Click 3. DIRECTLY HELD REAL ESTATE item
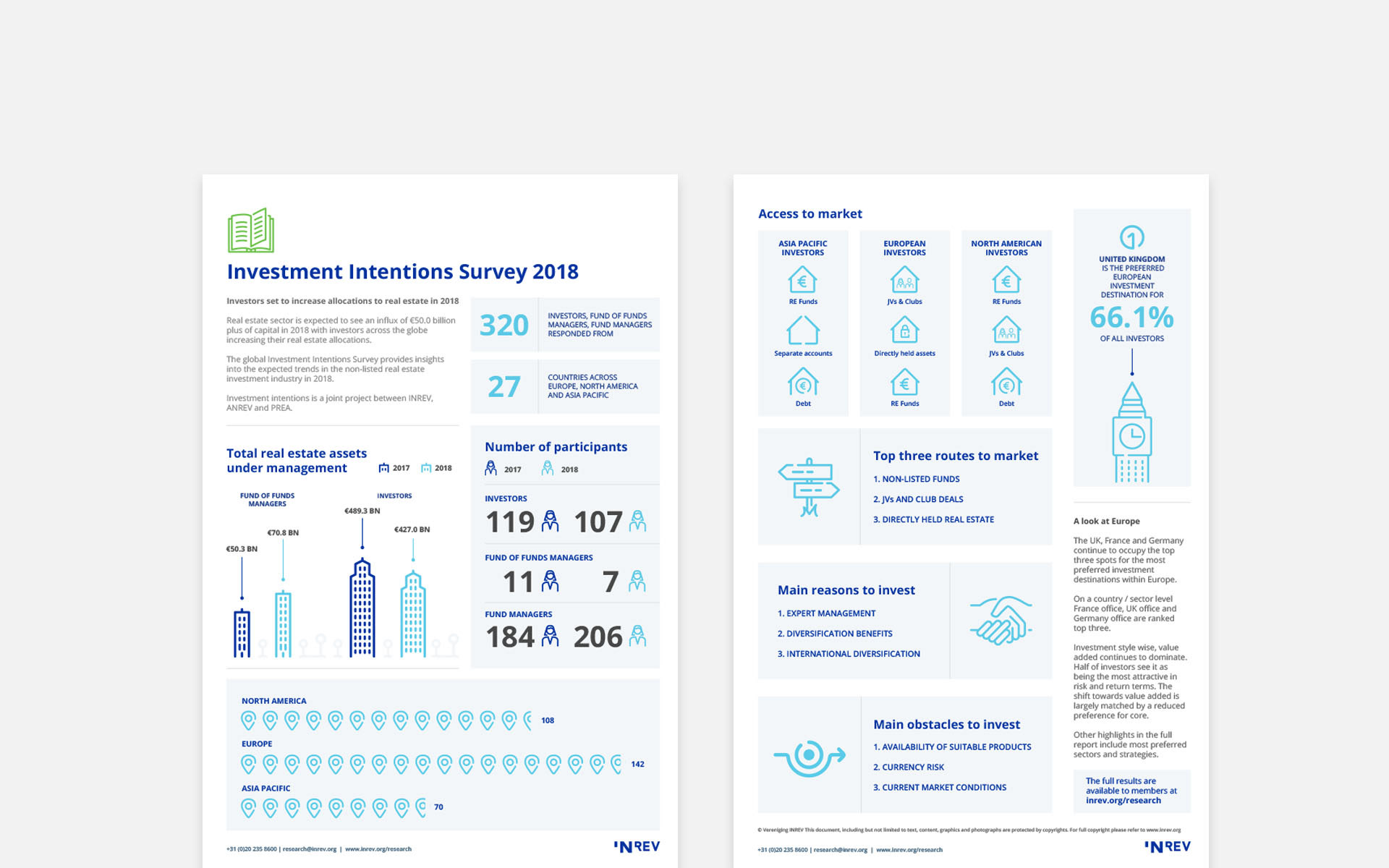The image size is (1389, 868). pos(933,519)
